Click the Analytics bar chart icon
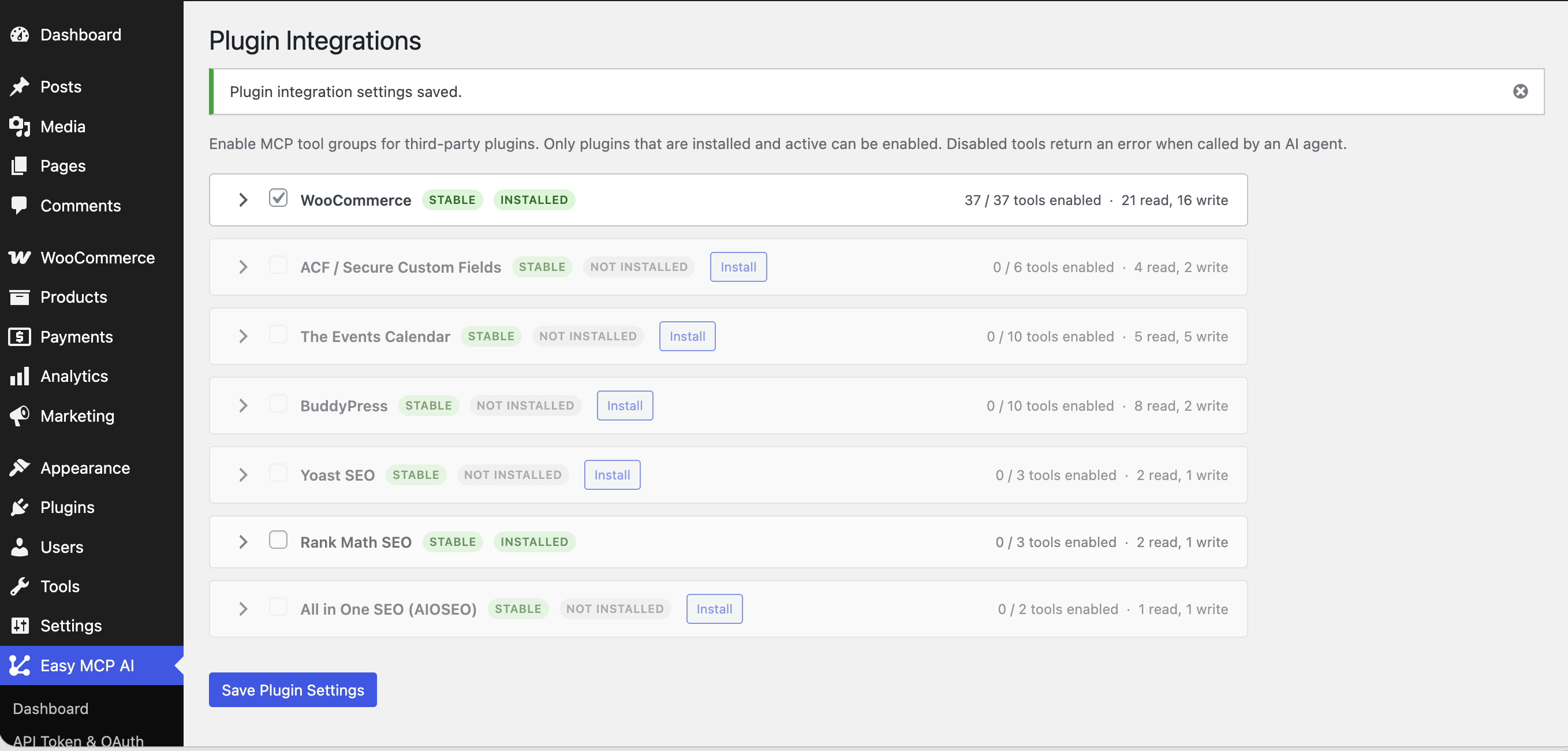The height and width of the screenshot is (751, 1568). pyautogui.click(x=20, y=376)
